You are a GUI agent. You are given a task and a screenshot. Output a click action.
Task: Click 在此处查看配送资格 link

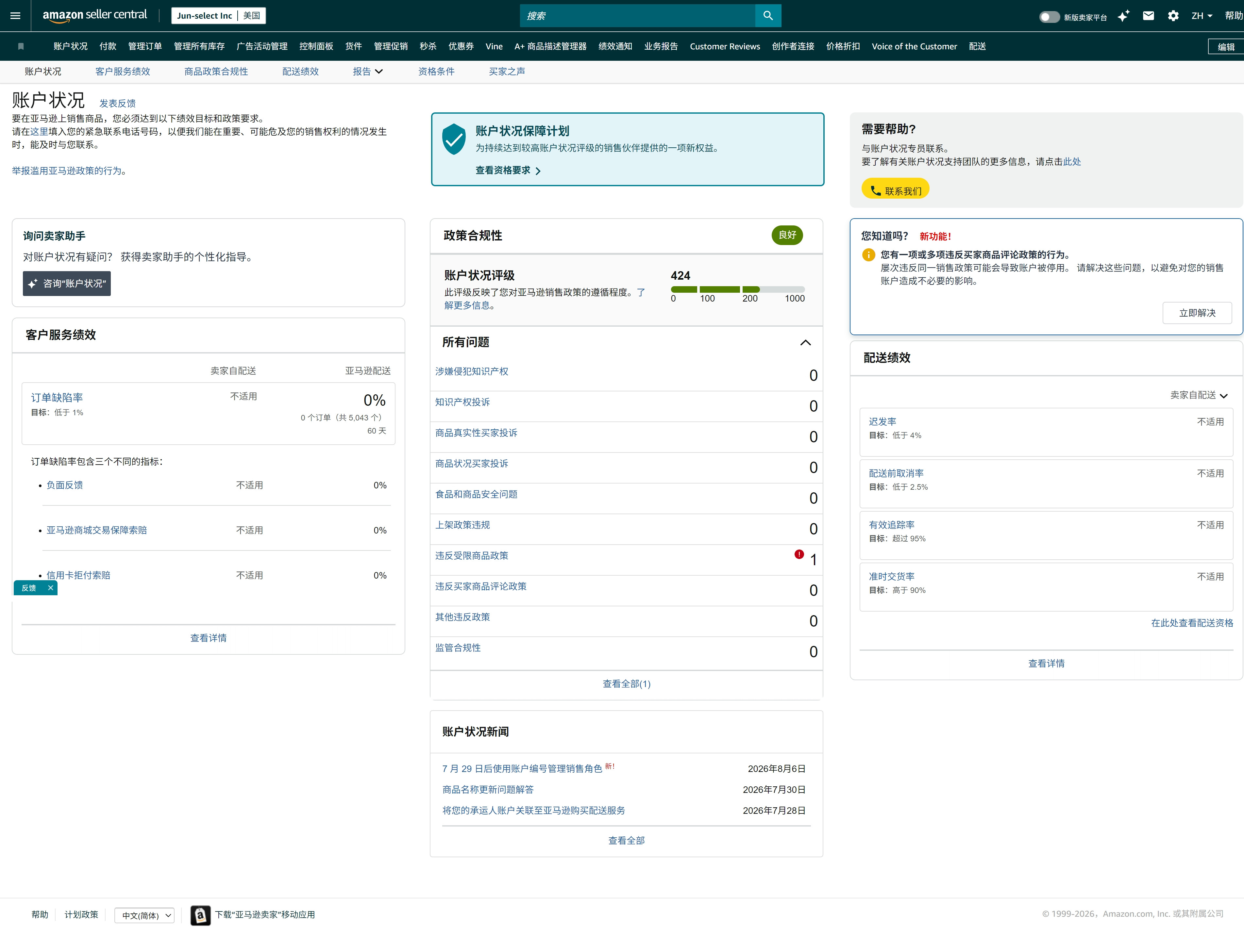pyautogui.click(x=1192, y=623)
